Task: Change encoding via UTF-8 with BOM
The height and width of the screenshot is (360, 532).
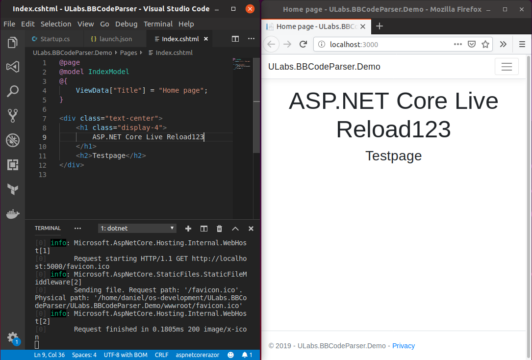Action: pos(126,355)
